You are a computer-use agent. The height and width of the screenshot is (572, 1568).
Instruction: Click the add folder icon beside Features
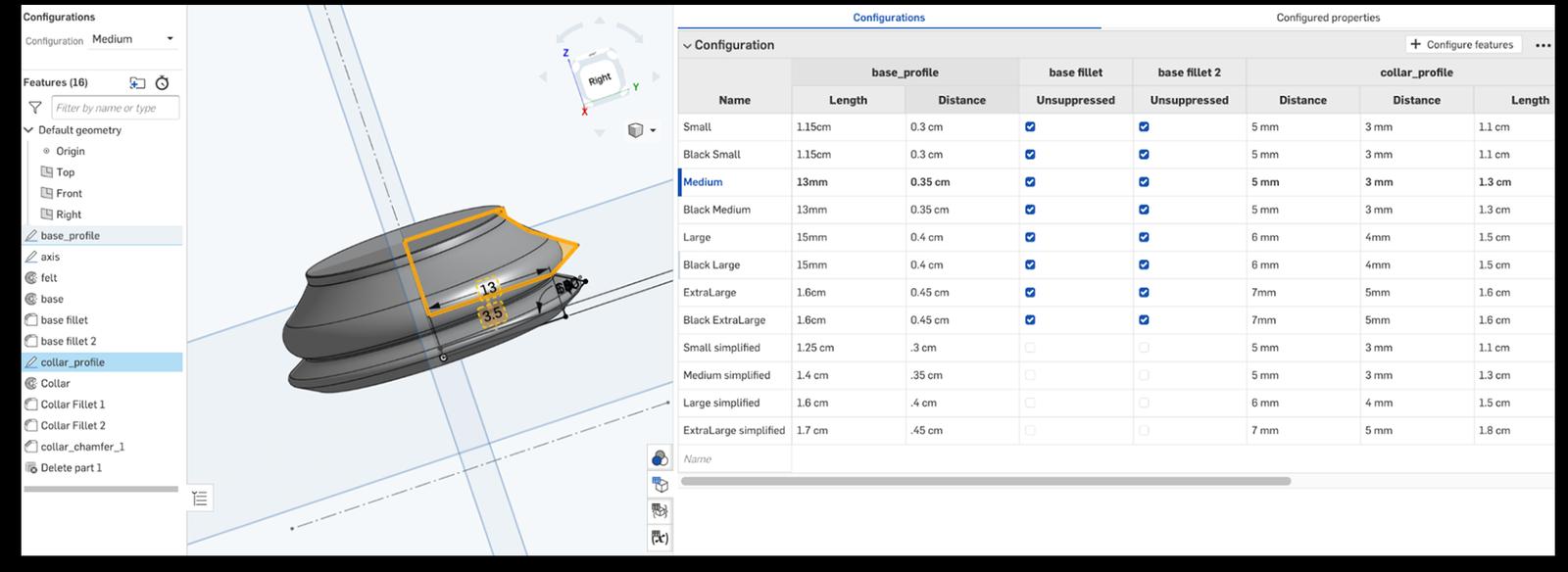point(137,83)
